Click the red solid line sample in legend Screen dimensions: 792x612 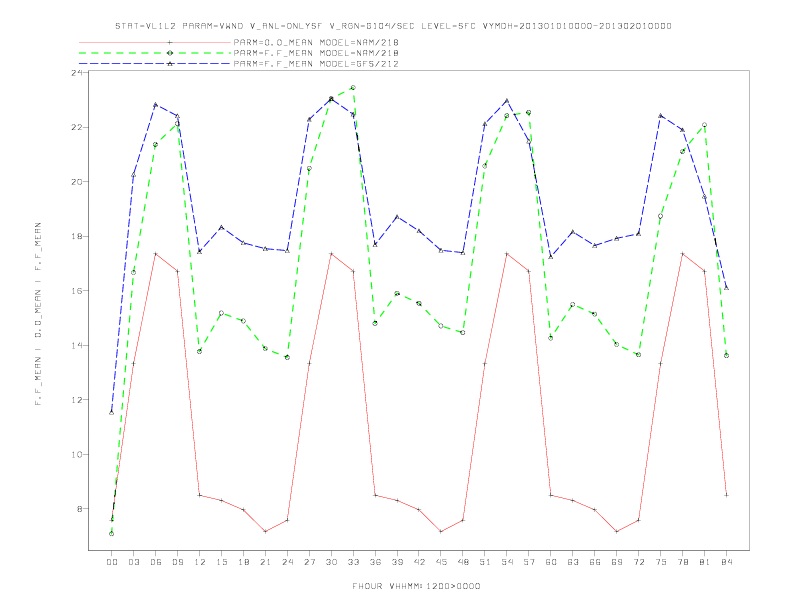click(x=155, y=42)
